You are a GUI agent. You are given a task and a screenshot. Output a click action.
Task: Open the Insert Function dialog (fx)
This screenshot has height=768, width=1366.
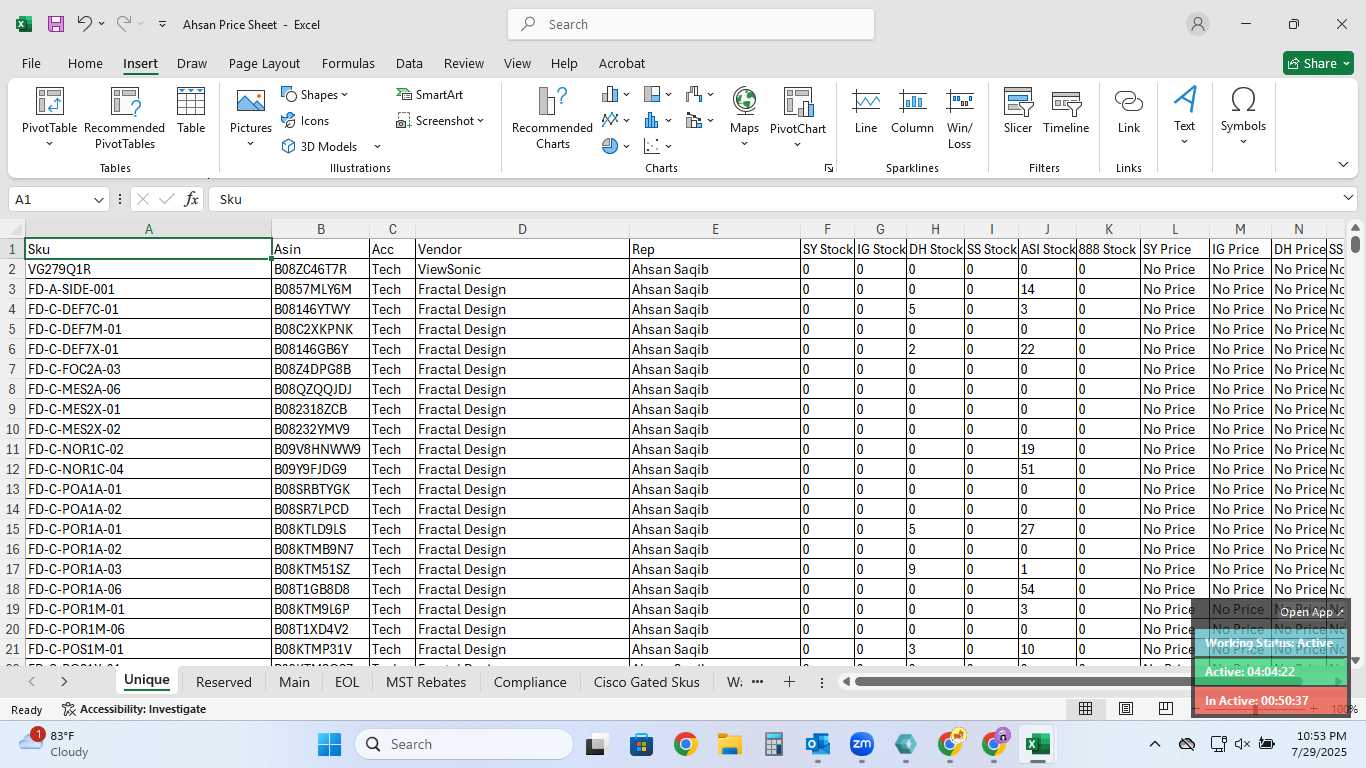[192, 199]
